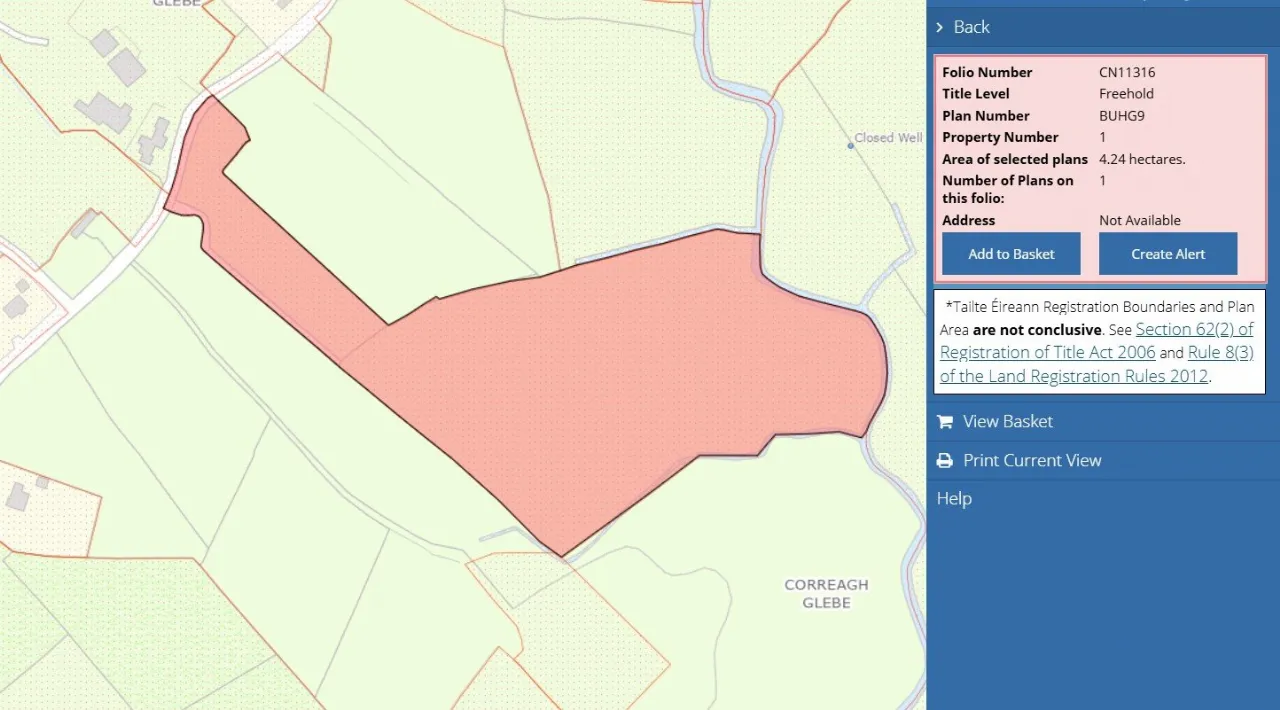Click the CORREAGH GLEBE townland label
Image resolution: width=1280 pixels, height=710 pixels.
826,594
